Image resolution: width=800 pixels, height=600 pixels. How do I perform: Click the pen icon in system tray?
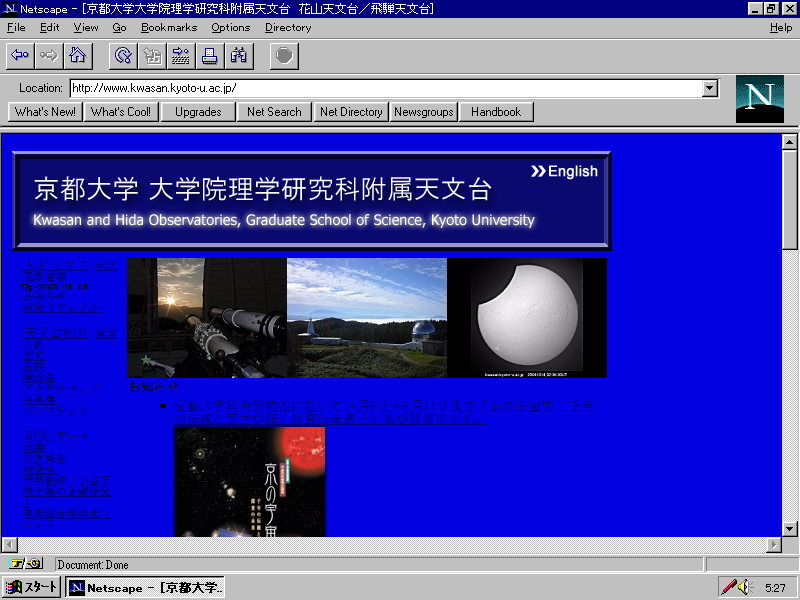(729, 587)
